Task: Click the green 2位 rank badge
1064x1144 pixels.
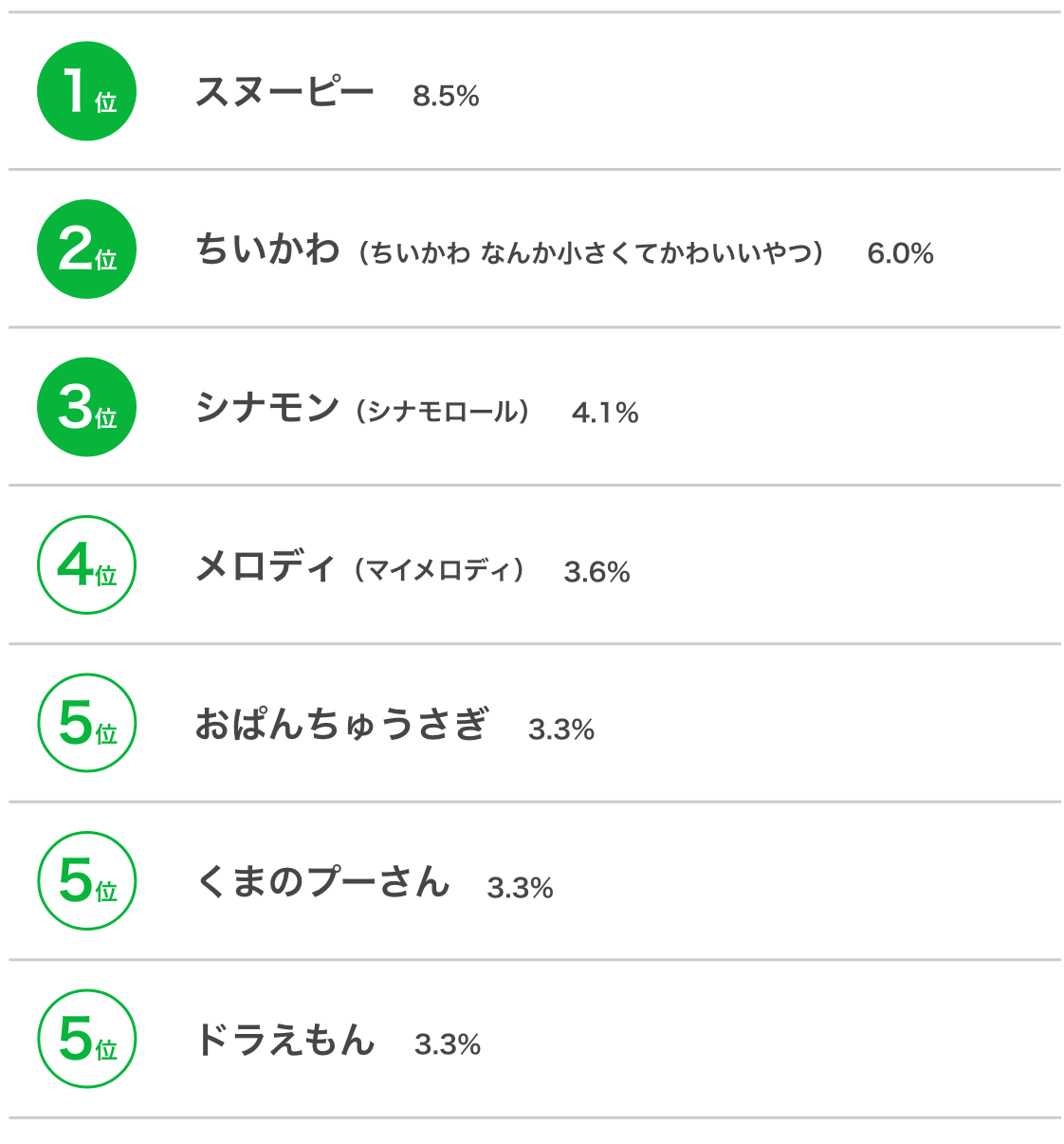Action: [x=86, y=249]
